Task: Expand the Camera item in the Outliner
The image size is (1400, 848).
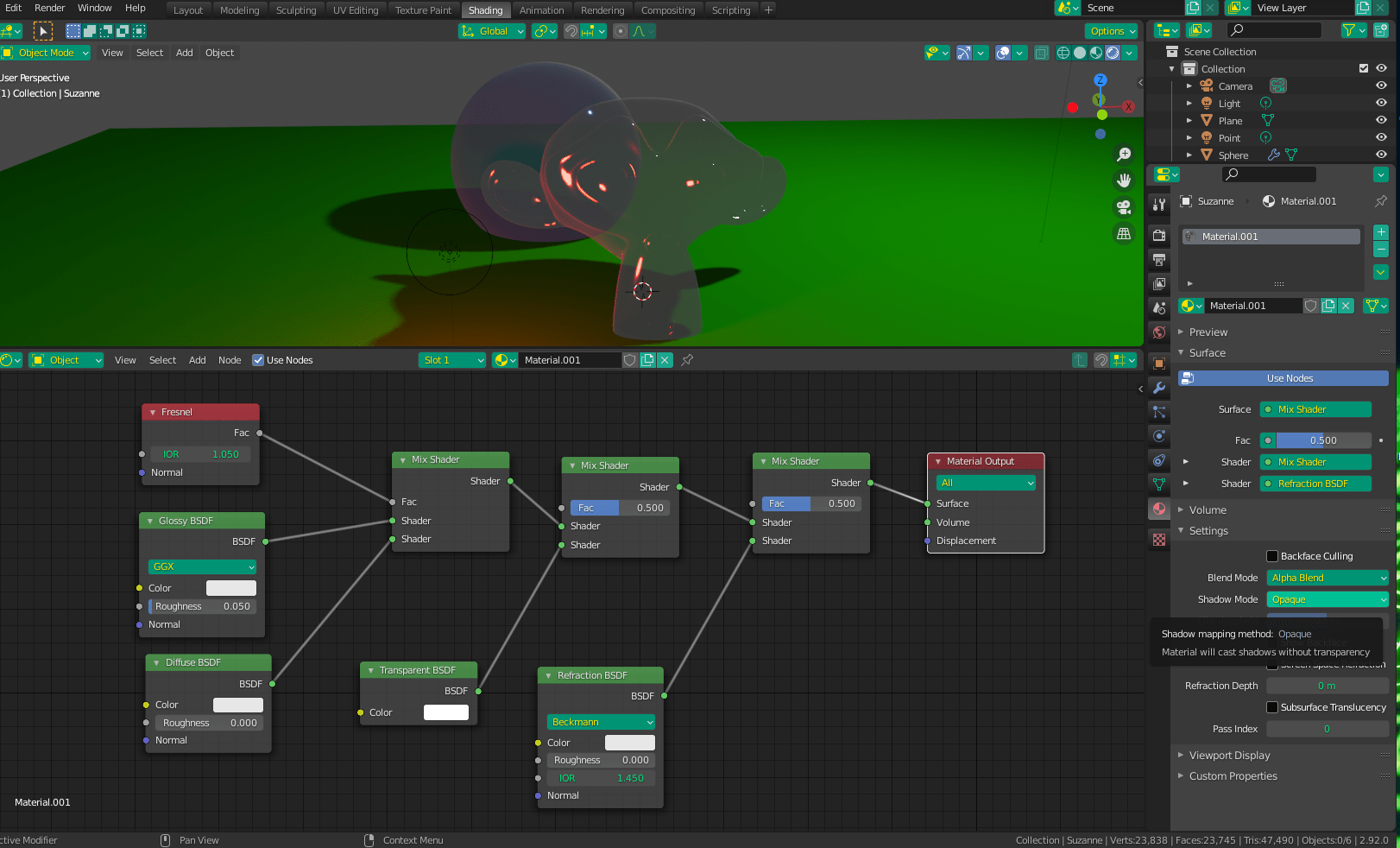Action: [x=1189, y=85]
